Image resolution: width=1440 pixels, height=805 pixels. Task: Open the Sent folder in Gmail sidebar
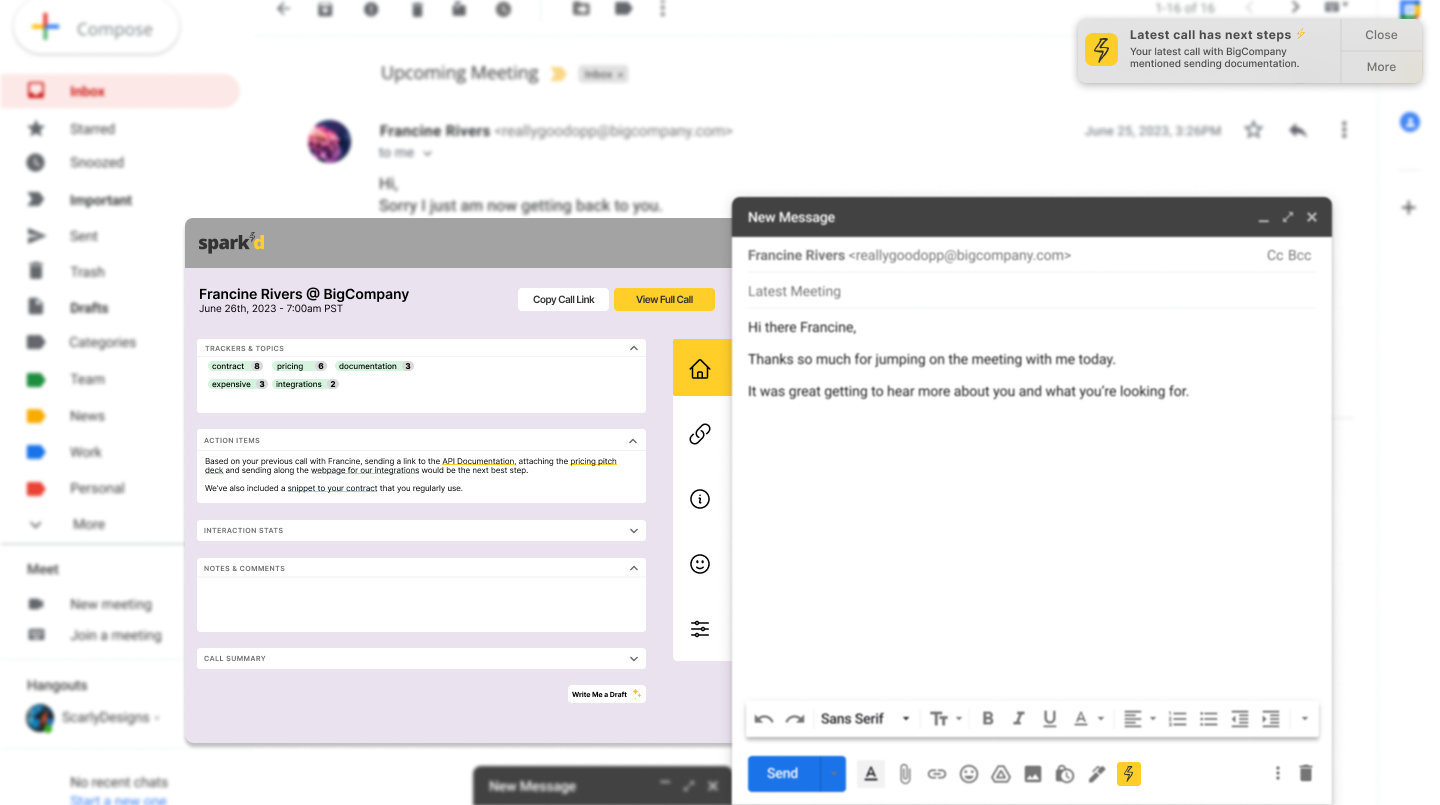click(x=84, y=236)
